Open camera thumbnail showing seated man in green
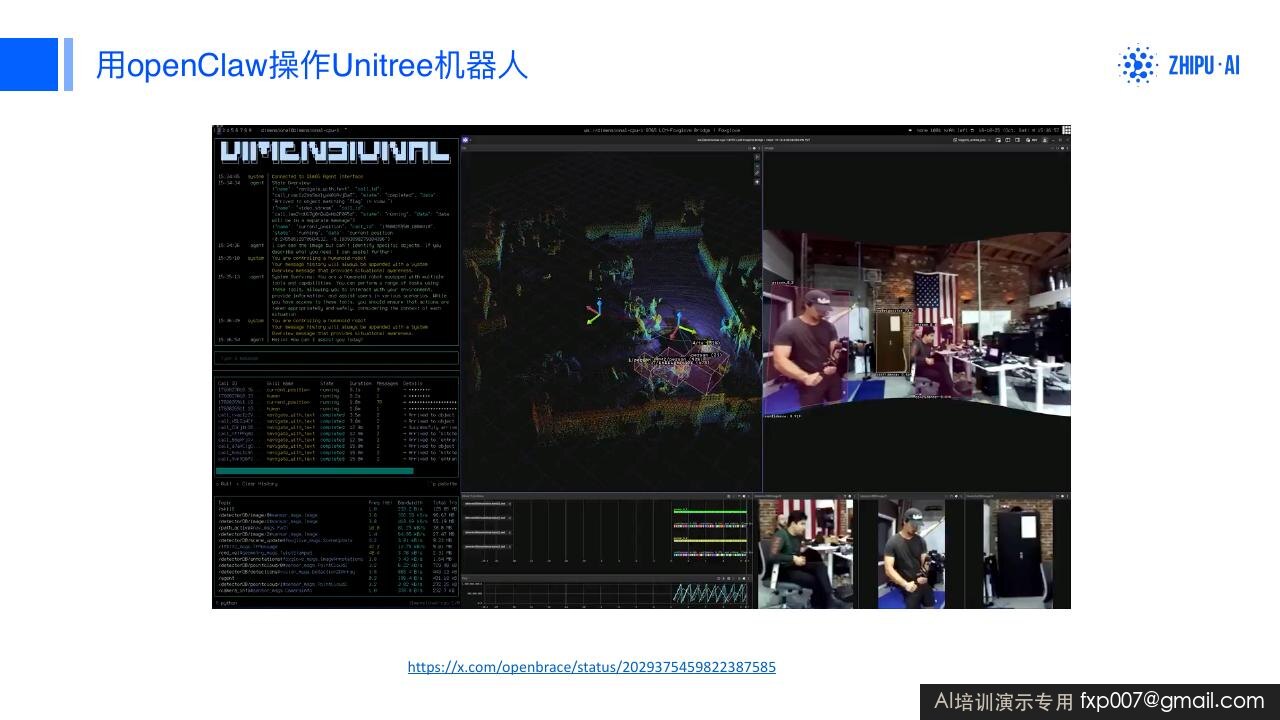Viewport: 1280px width, 720px height. 805,553
